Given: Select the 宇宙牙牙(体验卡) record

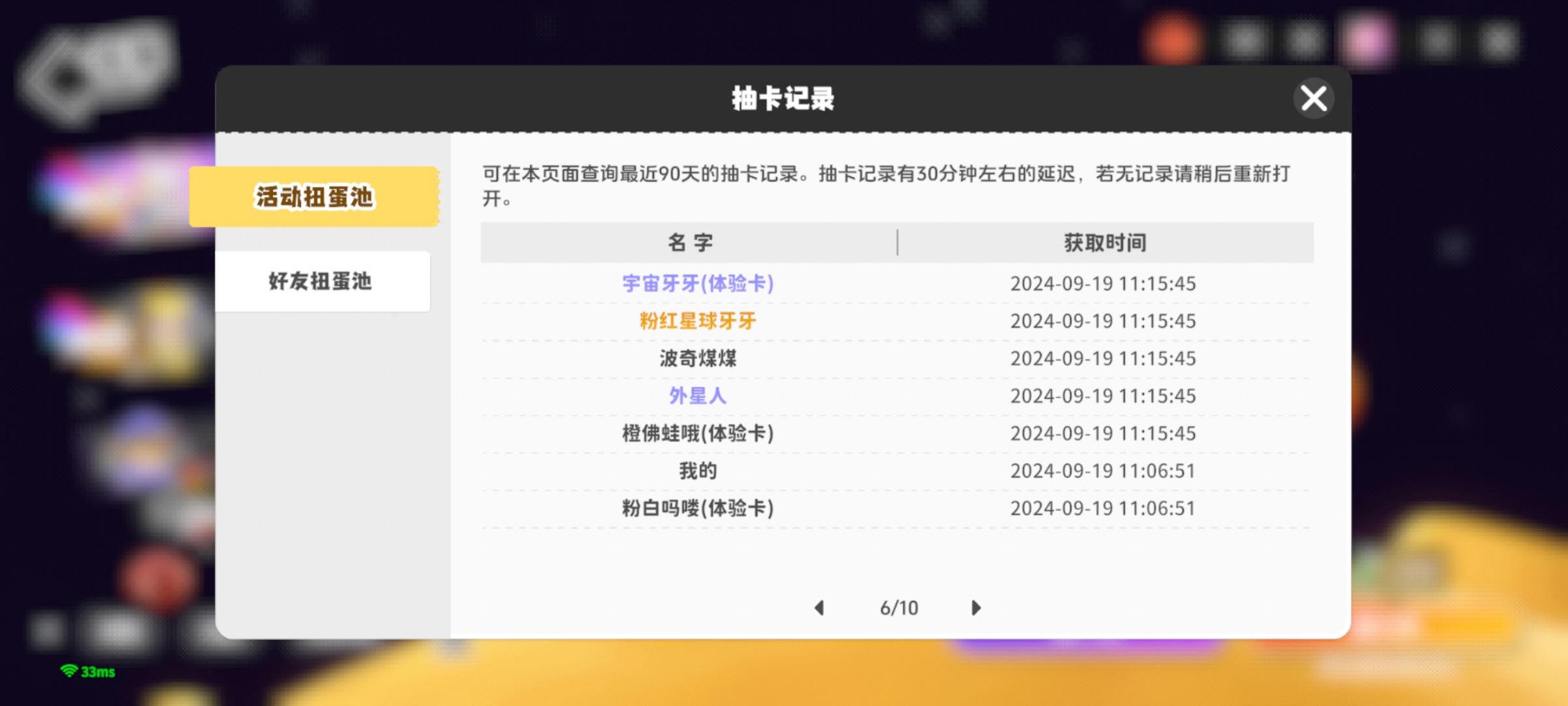Looking at the screenshot, I should tap(698, 284).
